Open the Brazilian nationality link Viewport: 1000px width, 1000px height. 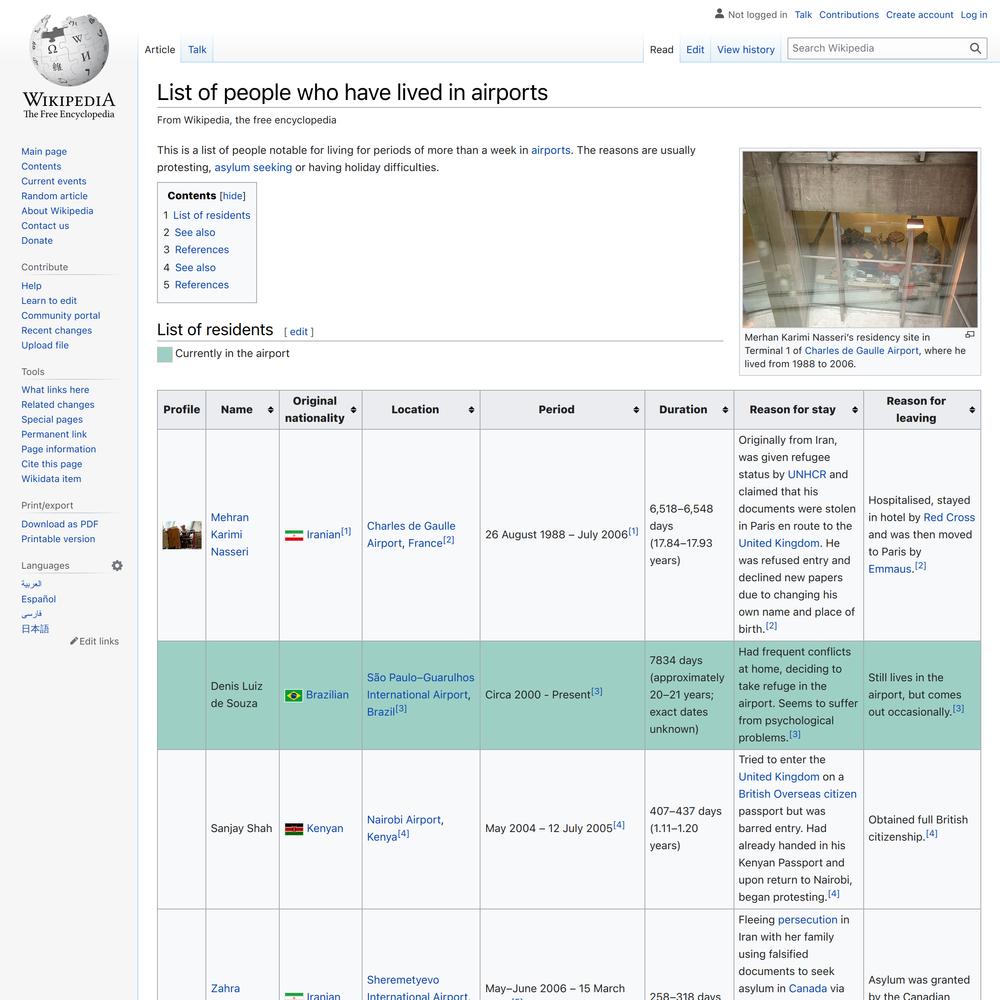click(327, 695)
